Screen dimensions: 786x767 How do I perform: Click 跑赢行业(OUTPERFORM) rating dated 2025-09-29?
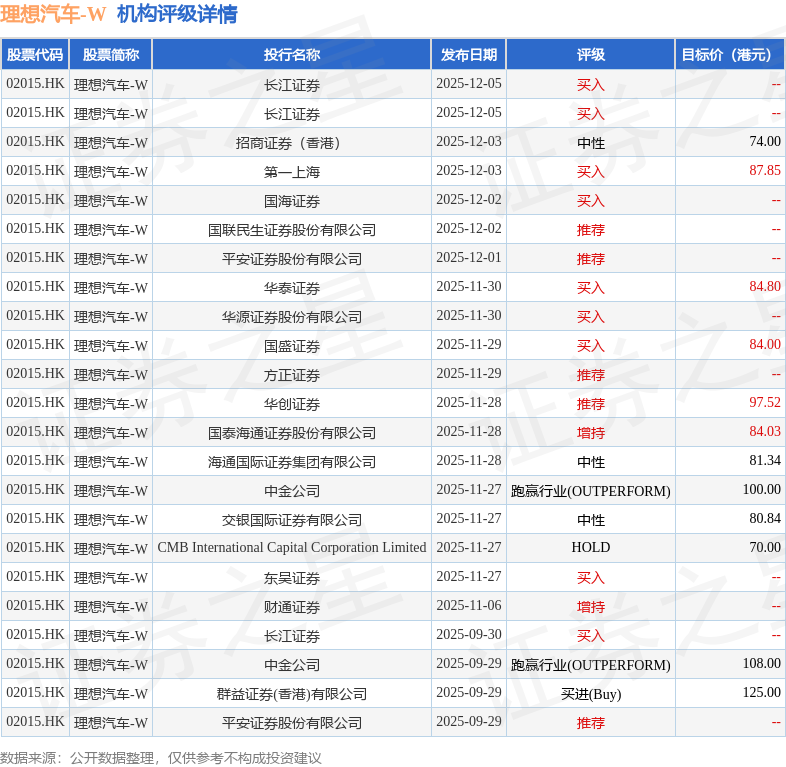click(x=591, y=665)
